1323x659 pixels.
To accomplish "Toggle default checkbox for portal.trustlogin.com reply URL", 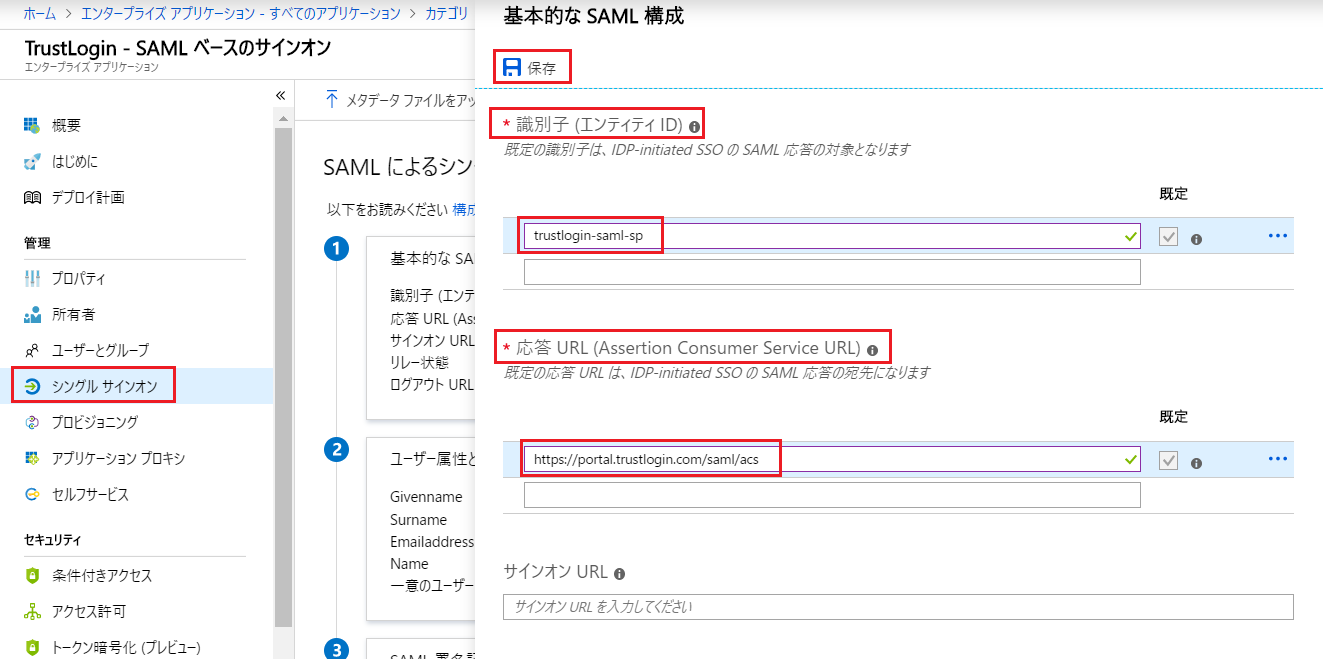I will coord(1168,460).
